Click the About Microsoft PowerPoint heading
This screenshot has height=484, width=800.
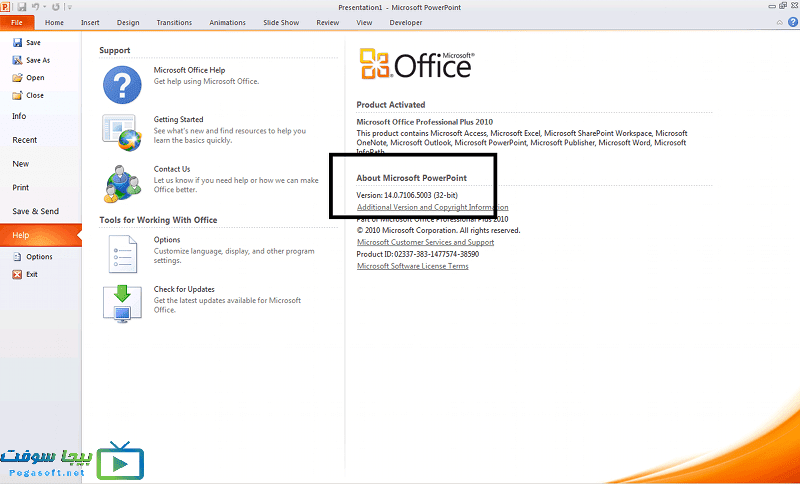[412, 178]
